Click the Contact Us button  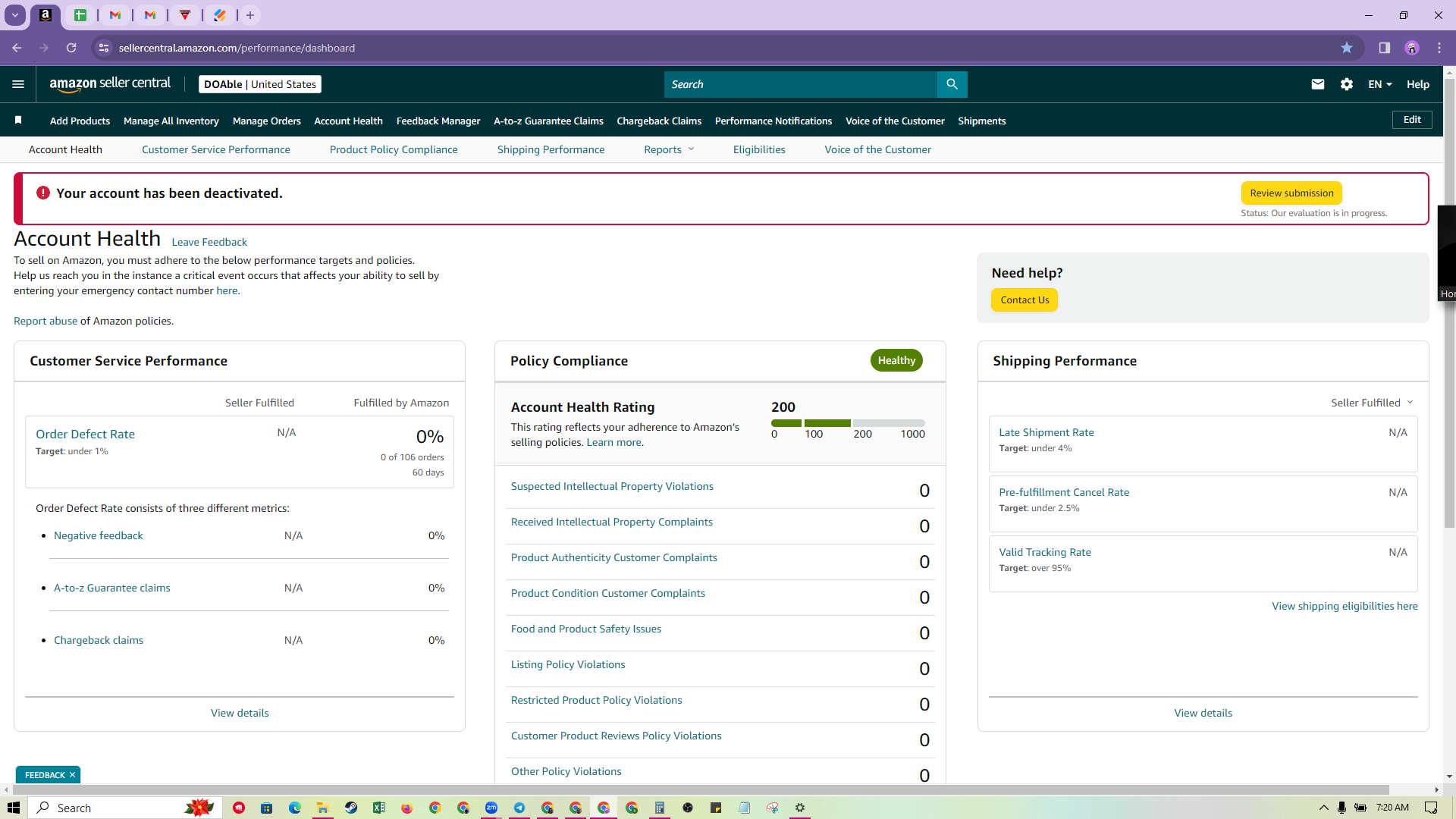point(1025,300)
